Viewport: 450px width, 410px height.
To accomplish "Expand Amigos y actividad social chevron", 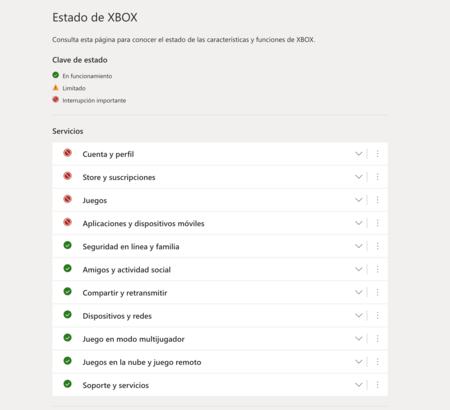I will point(359,269).
